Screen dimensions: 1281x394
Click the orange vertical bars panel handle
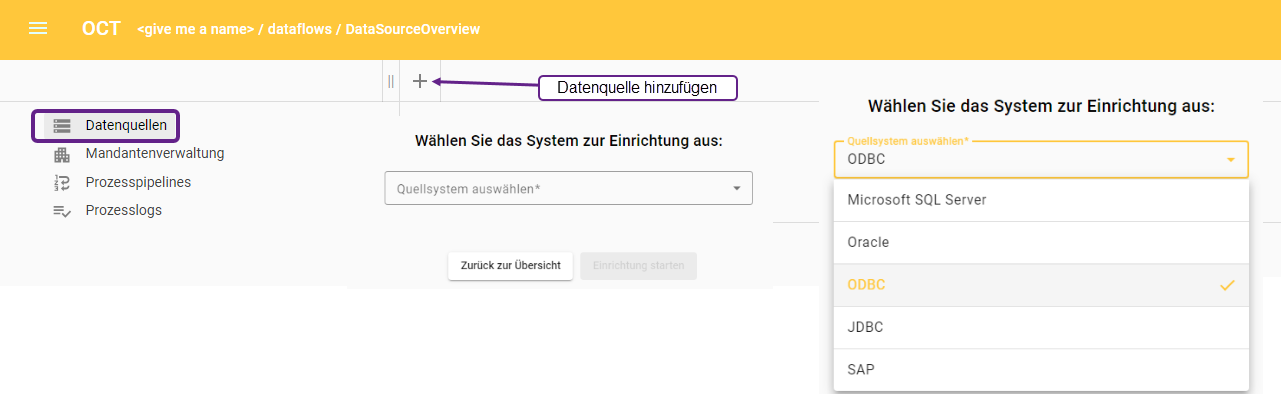(x=391, y=81)
